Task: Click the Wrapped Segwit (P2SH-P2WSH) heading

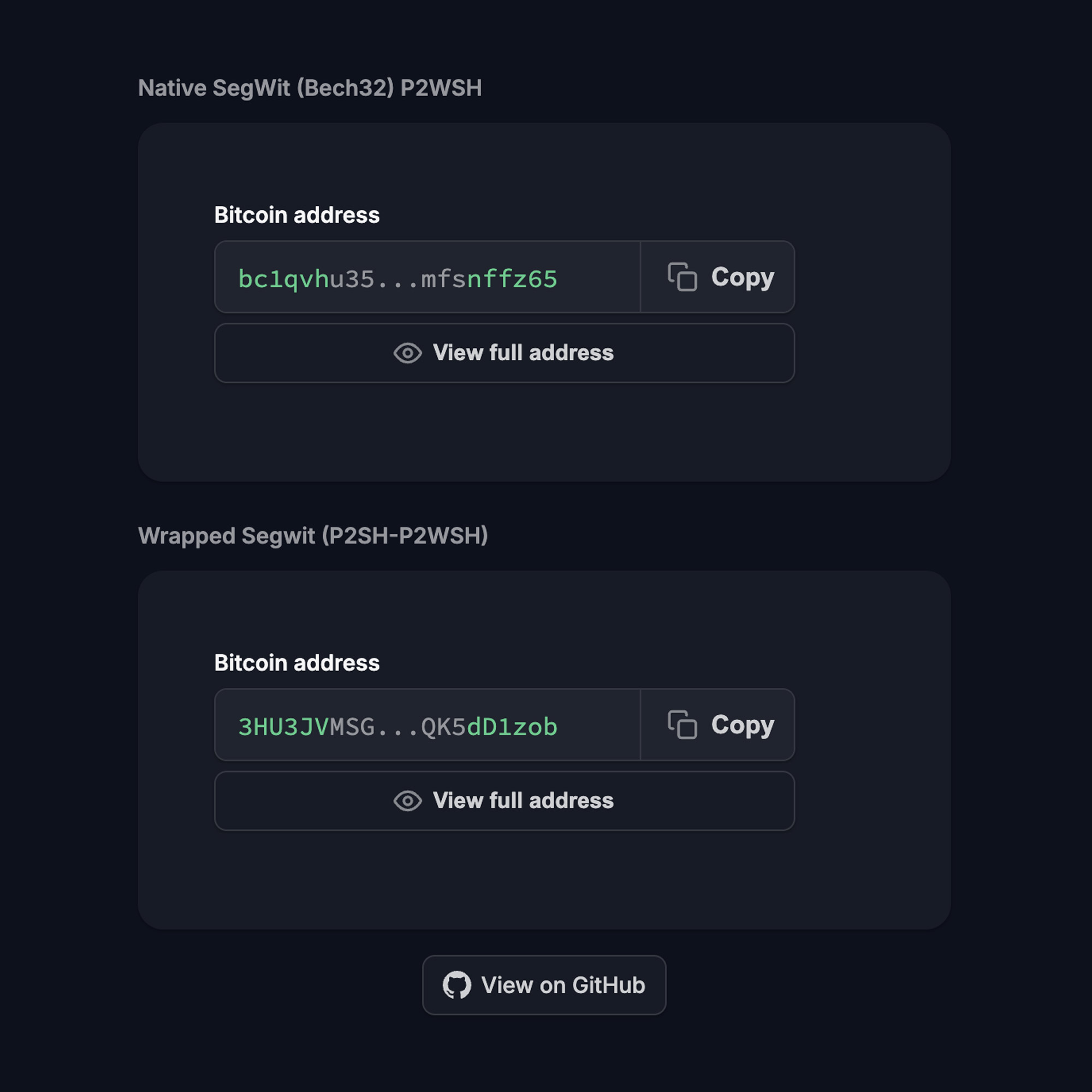Action: click(x=312, y=536)
